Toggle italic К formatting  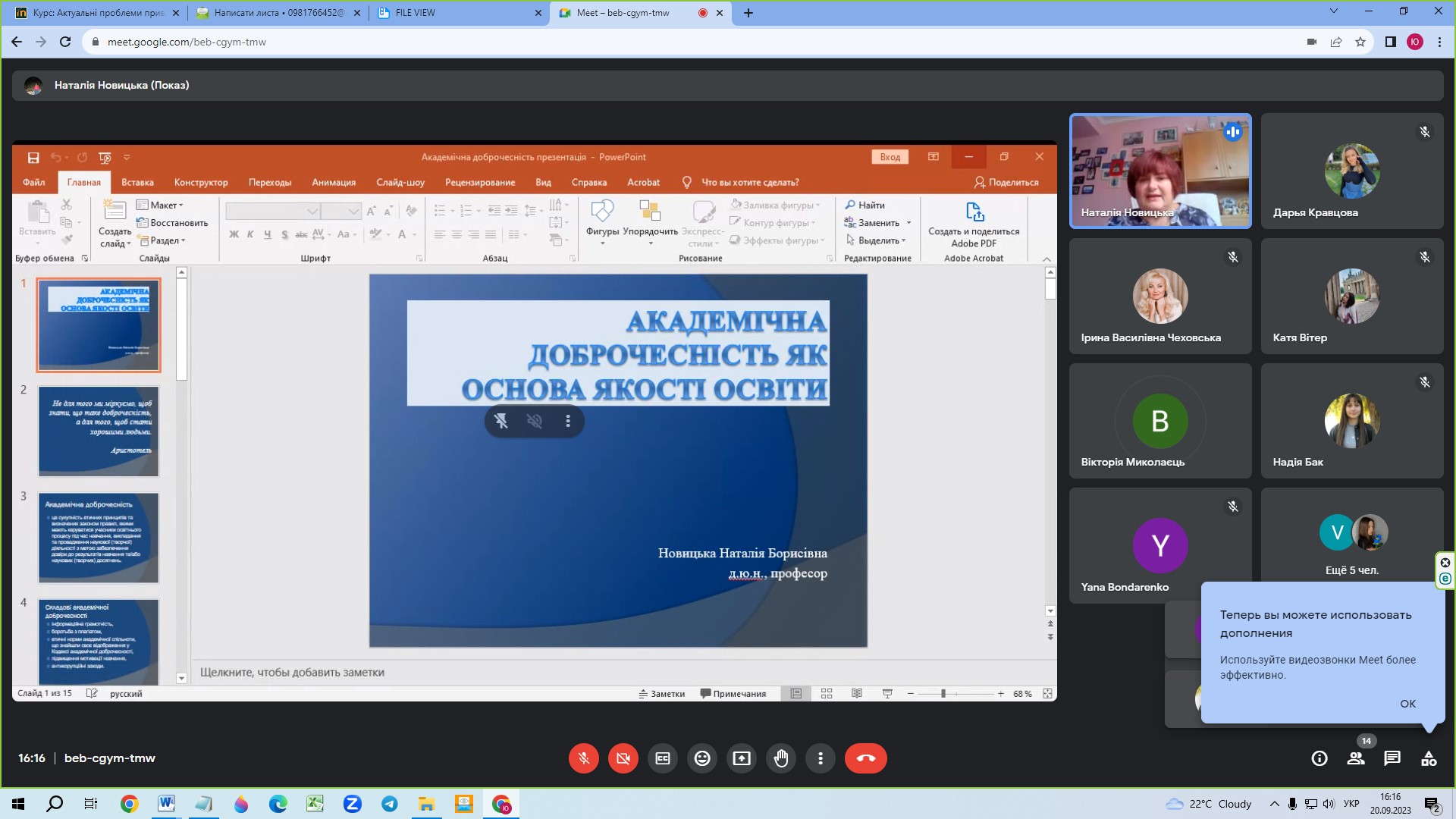[x=250, y=234]
